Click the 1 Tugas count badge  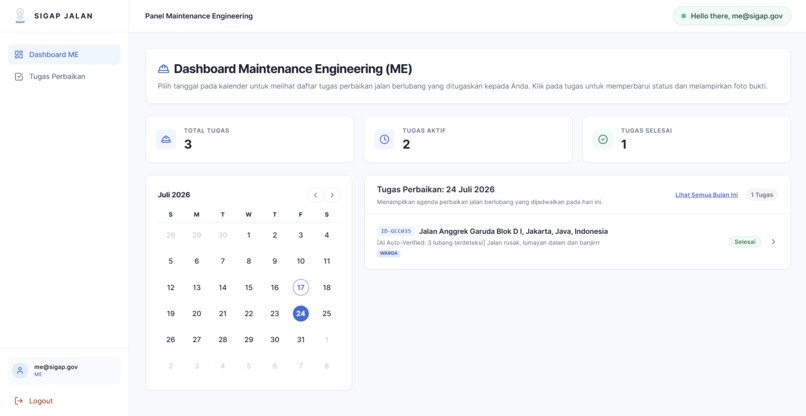[762, 195]
